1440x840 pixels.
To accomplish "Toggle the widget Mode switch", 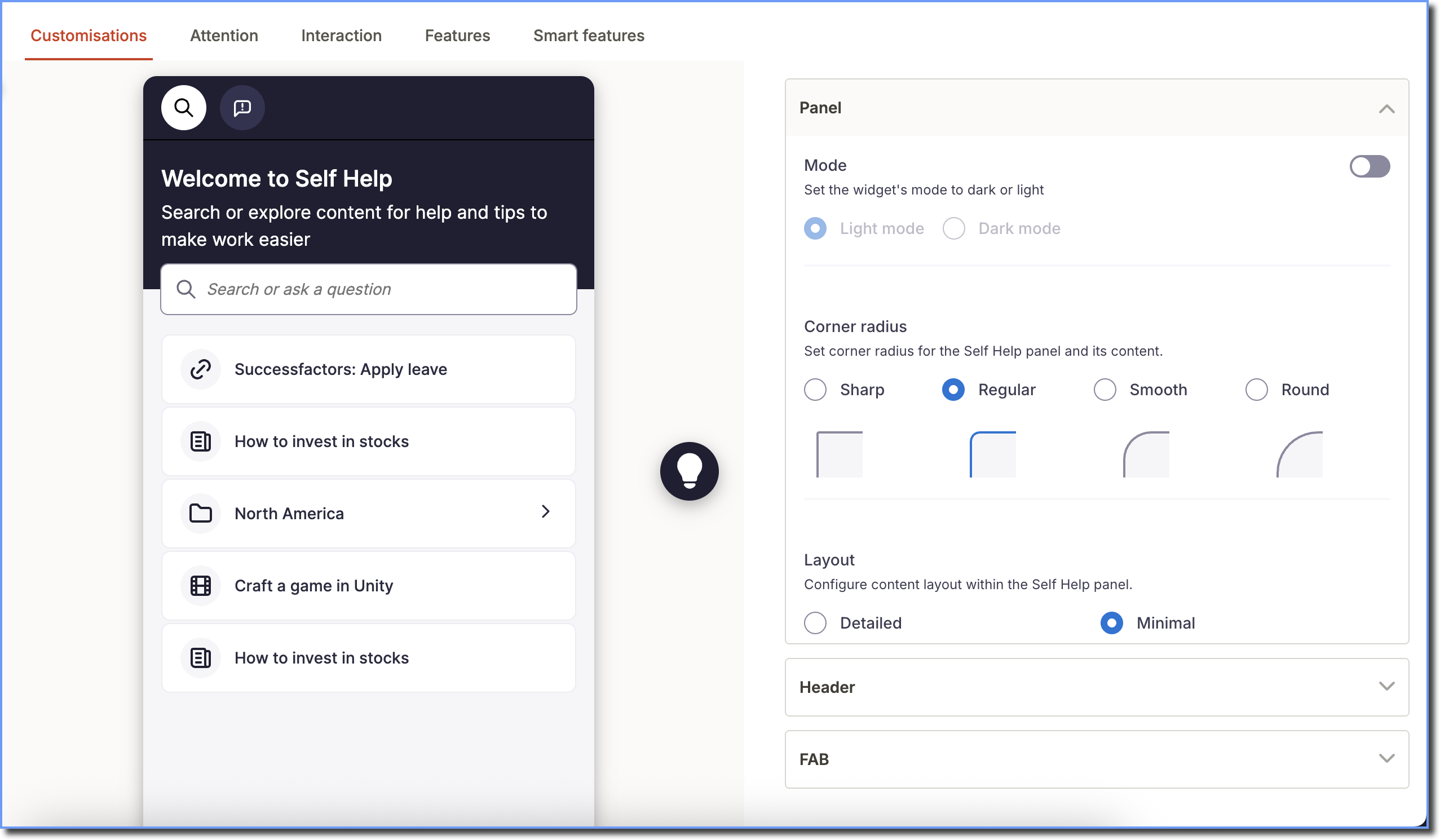I will click(x=1370, y=167).
